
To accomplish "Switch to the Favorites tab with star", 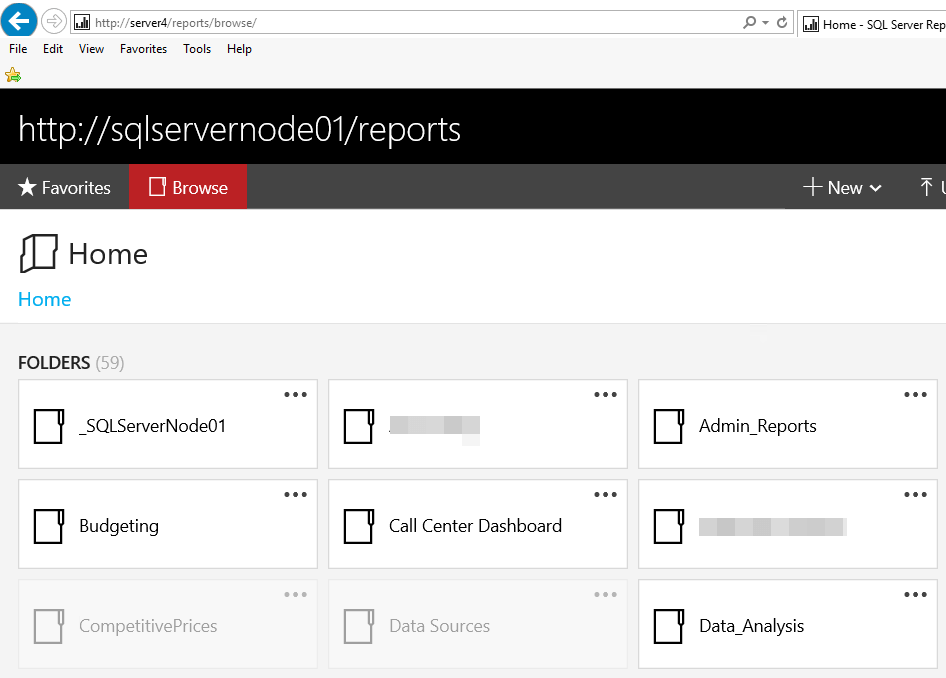I will (x=65, y=187).
